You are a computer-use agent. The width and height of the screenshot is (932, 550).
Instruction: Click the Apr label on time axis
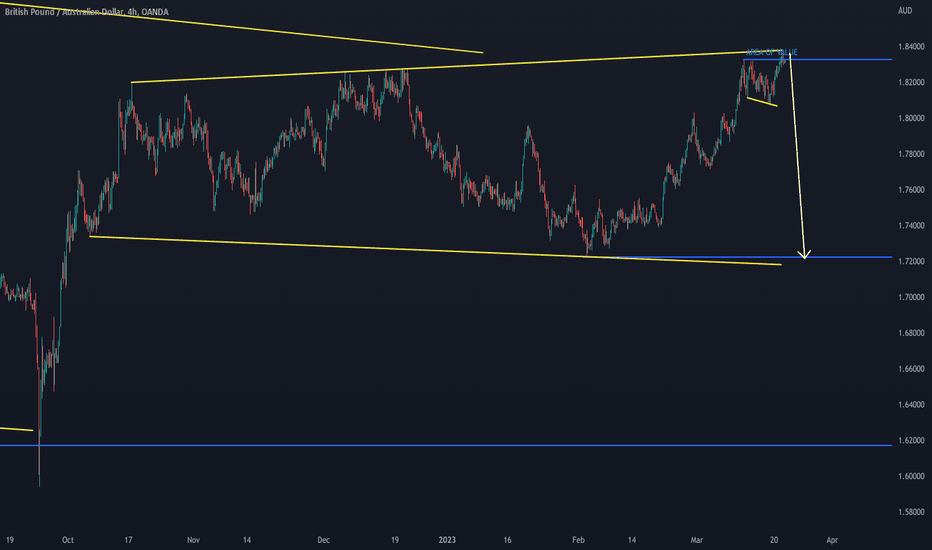pyautogui.click(x=832, y=540)
